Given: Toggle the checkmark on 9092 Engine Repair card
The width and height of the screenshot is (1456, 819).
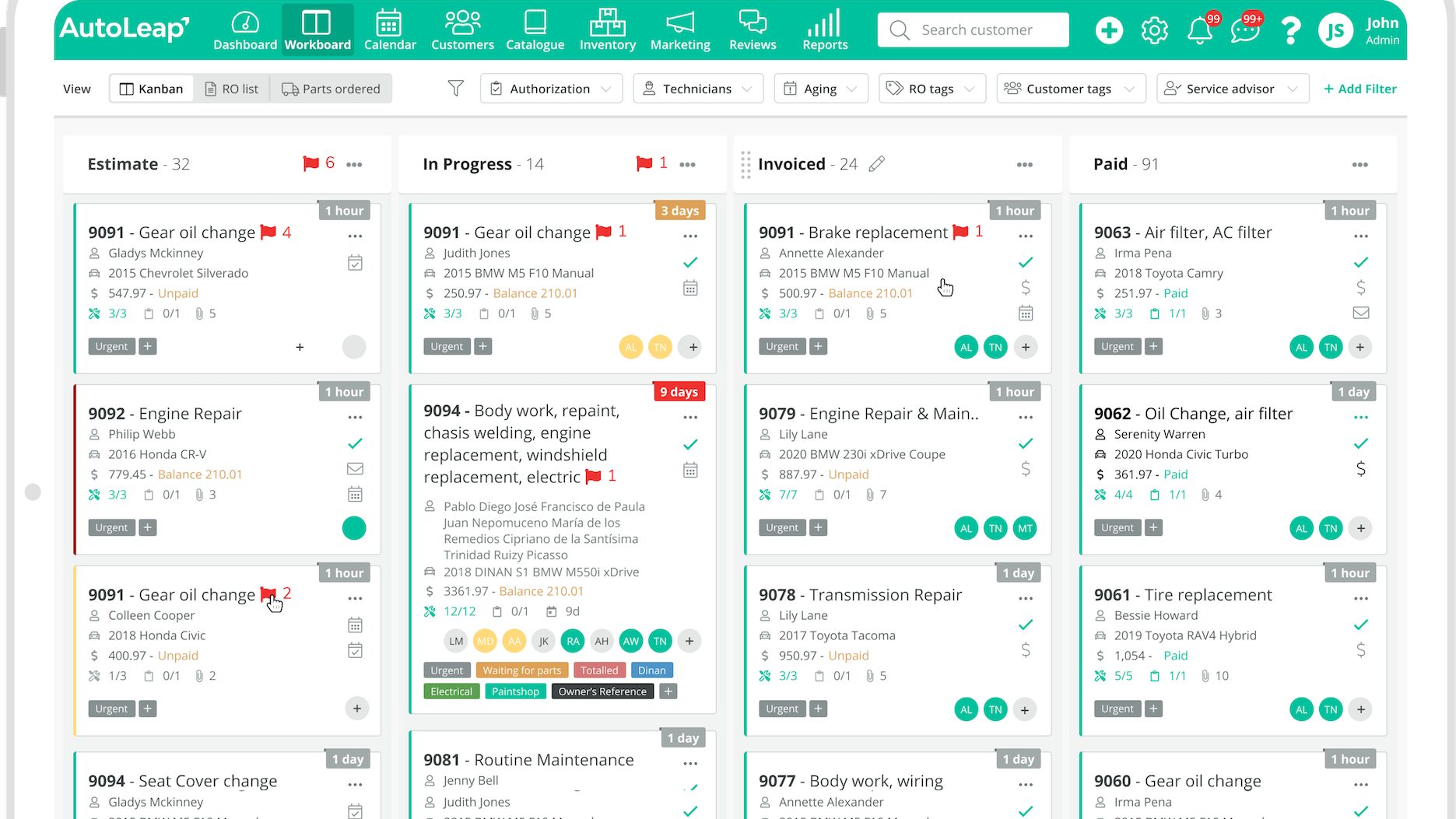Looking at the screenshot, I should coord(355,443).
